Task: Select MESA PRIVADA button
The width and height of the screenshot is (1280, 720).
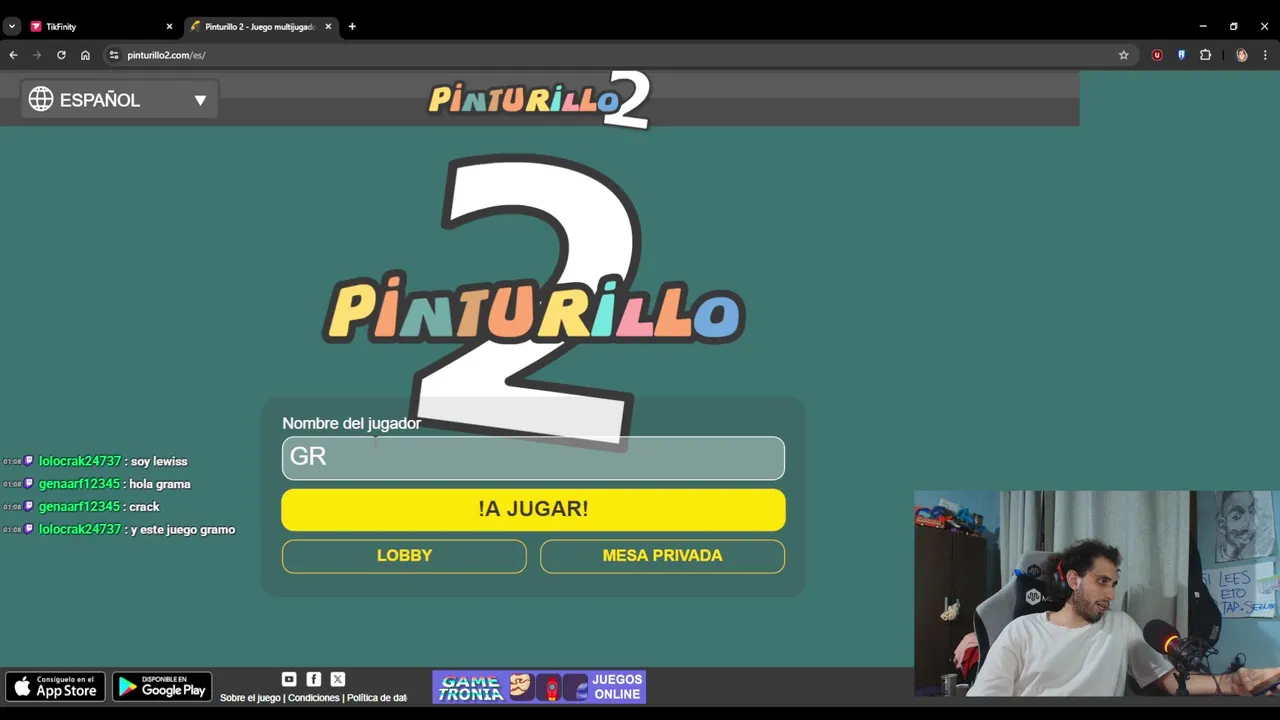Action: [662, 556]
